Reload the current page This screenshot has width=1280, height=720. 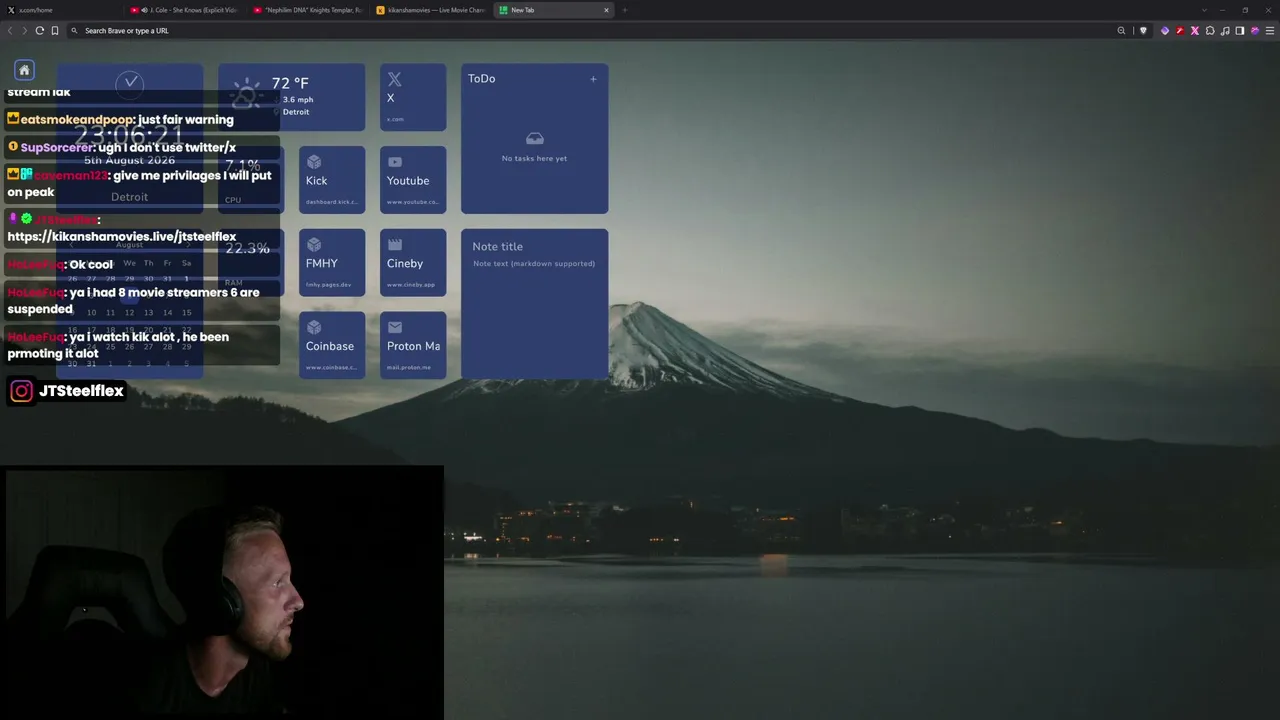pyautogui.click(x=39, y=31)
